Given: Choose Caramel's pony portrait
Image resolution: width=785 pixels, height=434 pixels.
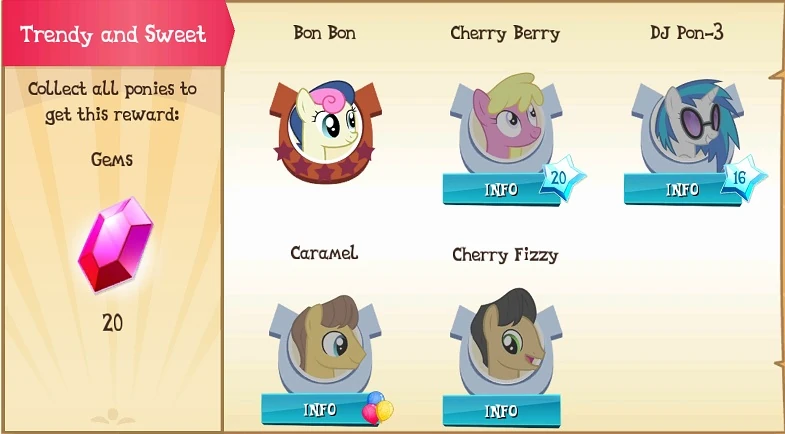Looking at the screenshot, I should click(325, 343).
